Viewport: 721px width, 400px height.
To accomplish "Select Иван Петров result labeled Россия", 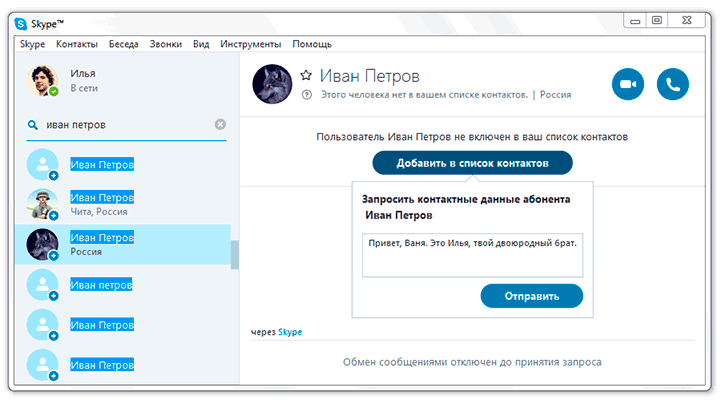I will (x=123, y=244).
